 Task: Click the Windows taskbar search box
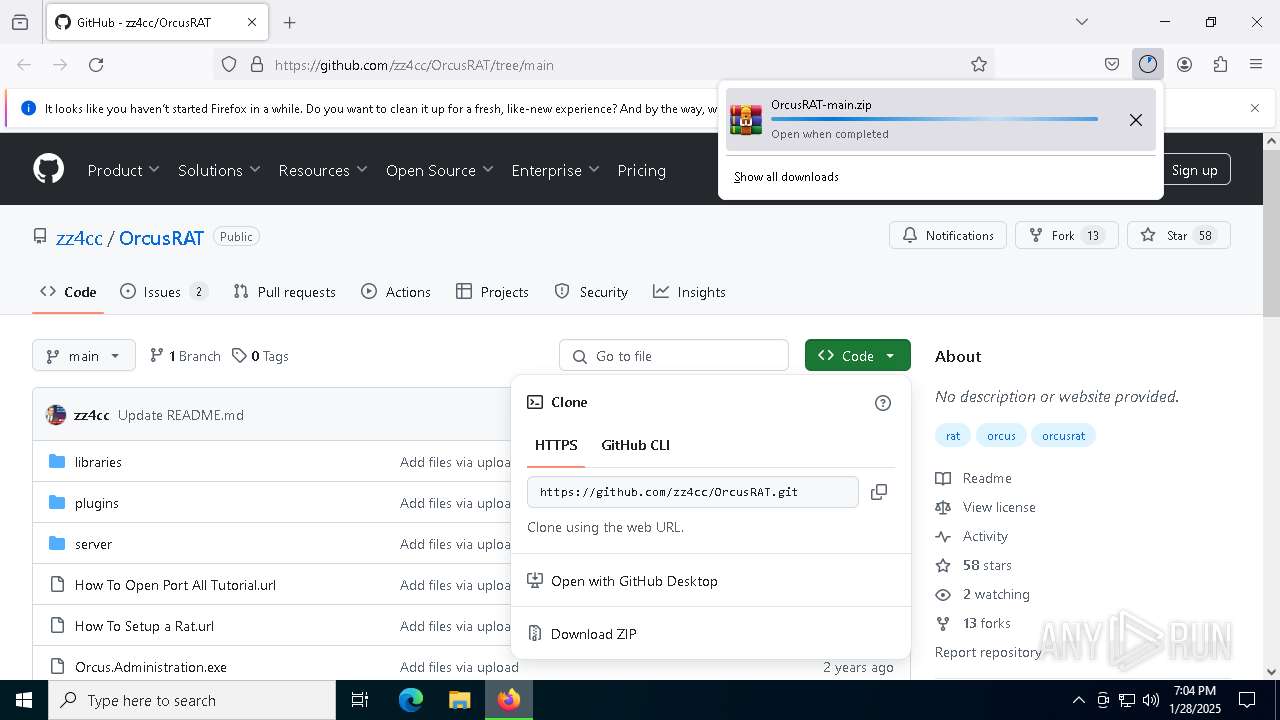[192, 700]
